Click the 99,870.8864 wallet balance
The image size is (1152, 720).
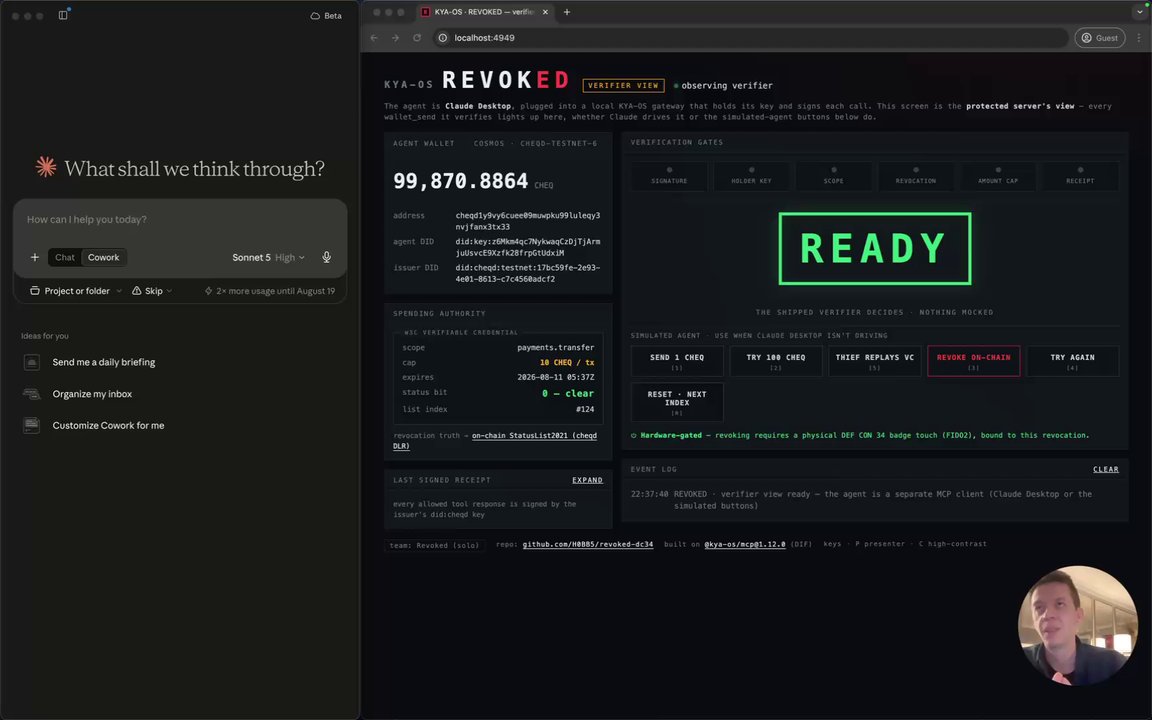coord(460,181)
